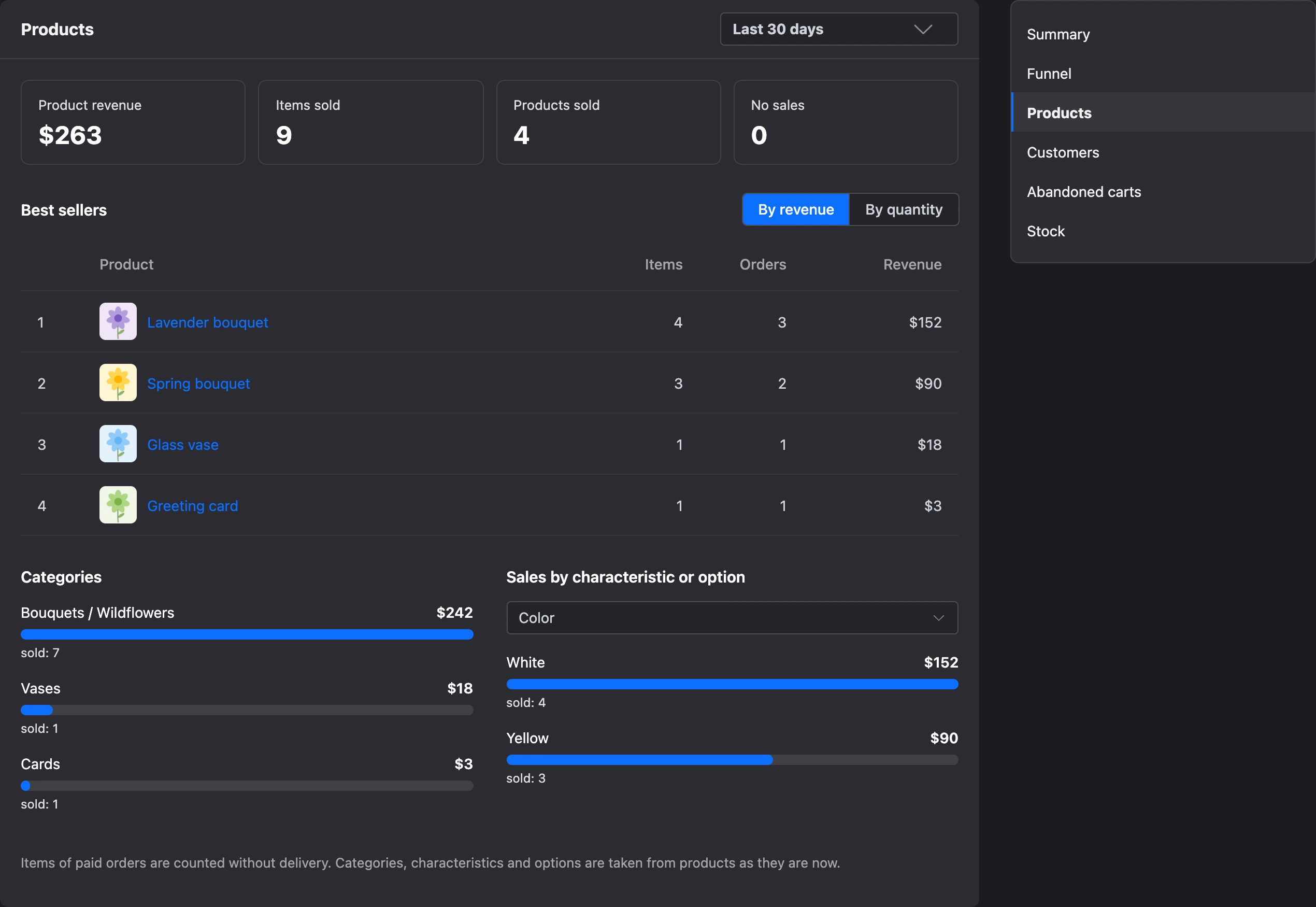
Task: Open the Color characteristic dropdown
Action: coord(732,618)
